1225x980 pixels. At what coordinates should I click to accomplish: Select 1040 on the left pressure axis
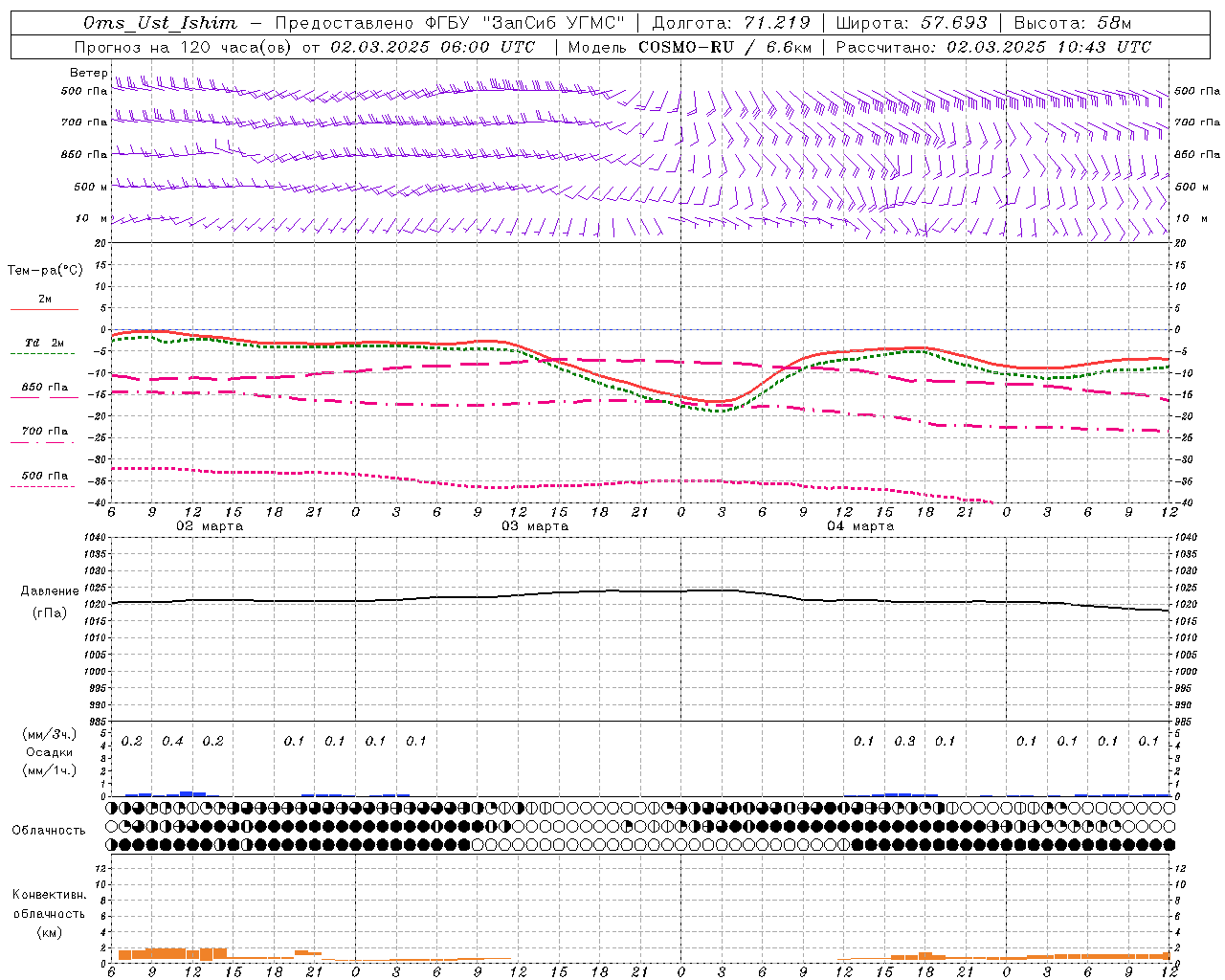[96, 538]
